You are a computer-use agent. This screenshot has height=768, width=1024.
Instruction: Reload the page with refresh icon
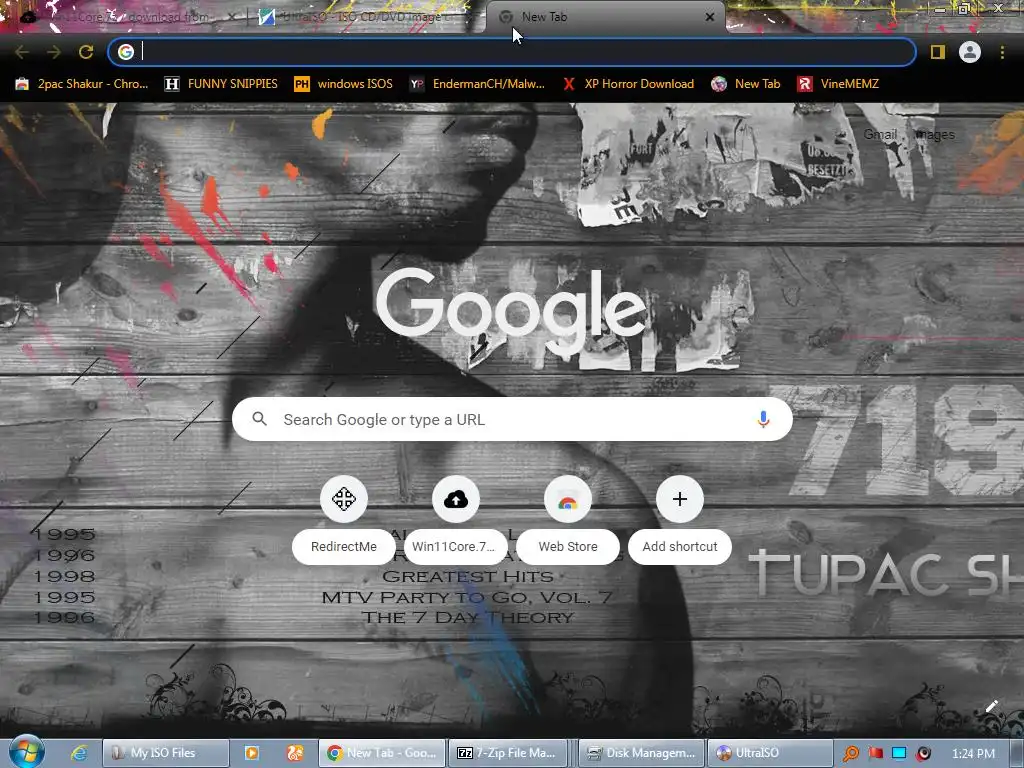coord(86,52)
